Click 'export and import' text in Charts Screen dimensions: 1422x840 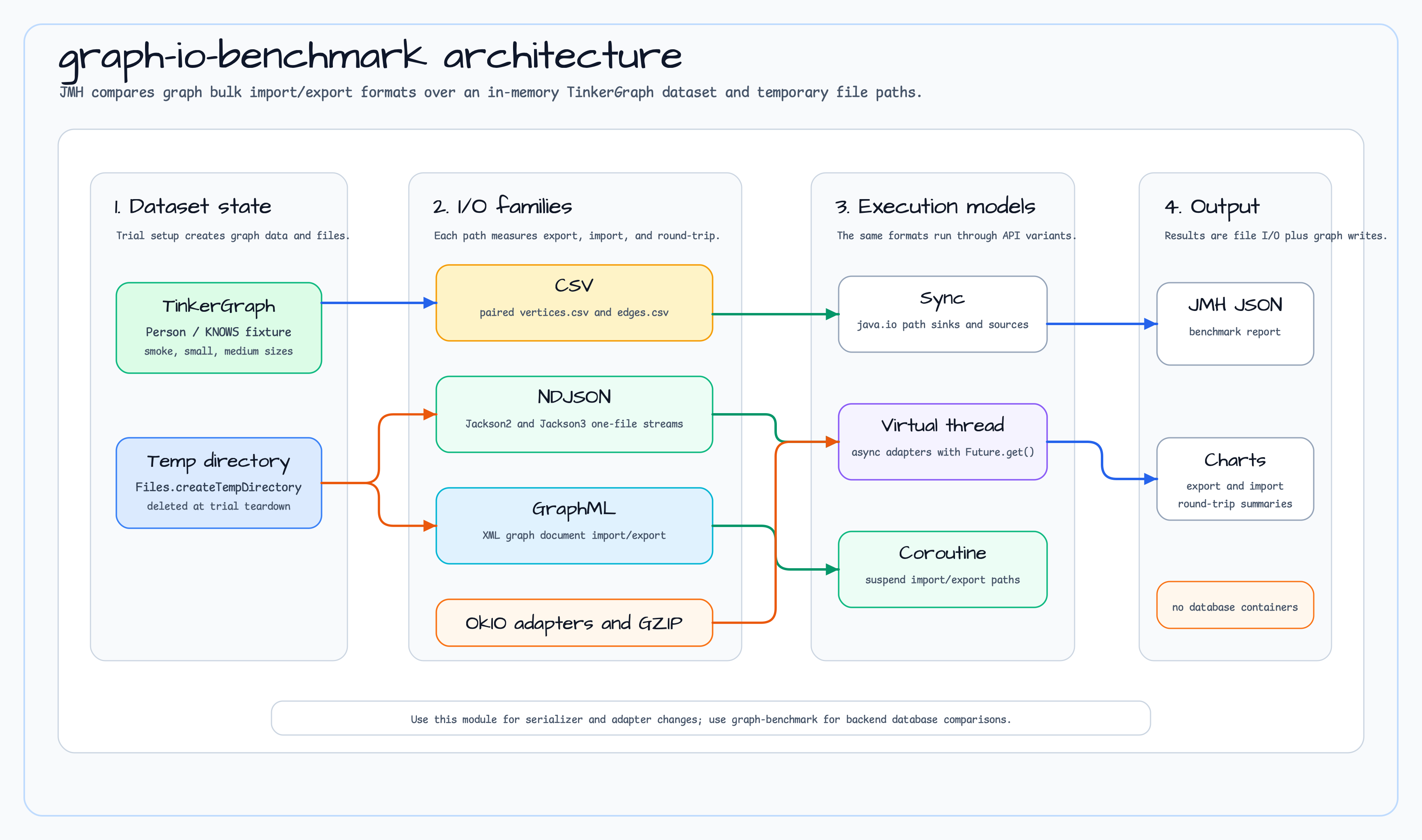point(1235,486)
